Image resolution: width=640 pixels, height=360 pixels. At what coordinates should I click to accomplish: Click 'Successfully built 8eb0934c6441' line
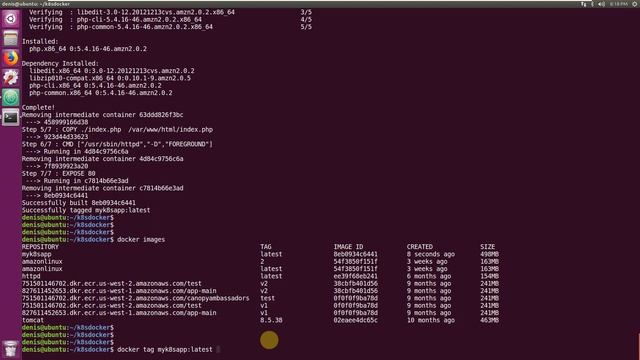coord(79,203)
